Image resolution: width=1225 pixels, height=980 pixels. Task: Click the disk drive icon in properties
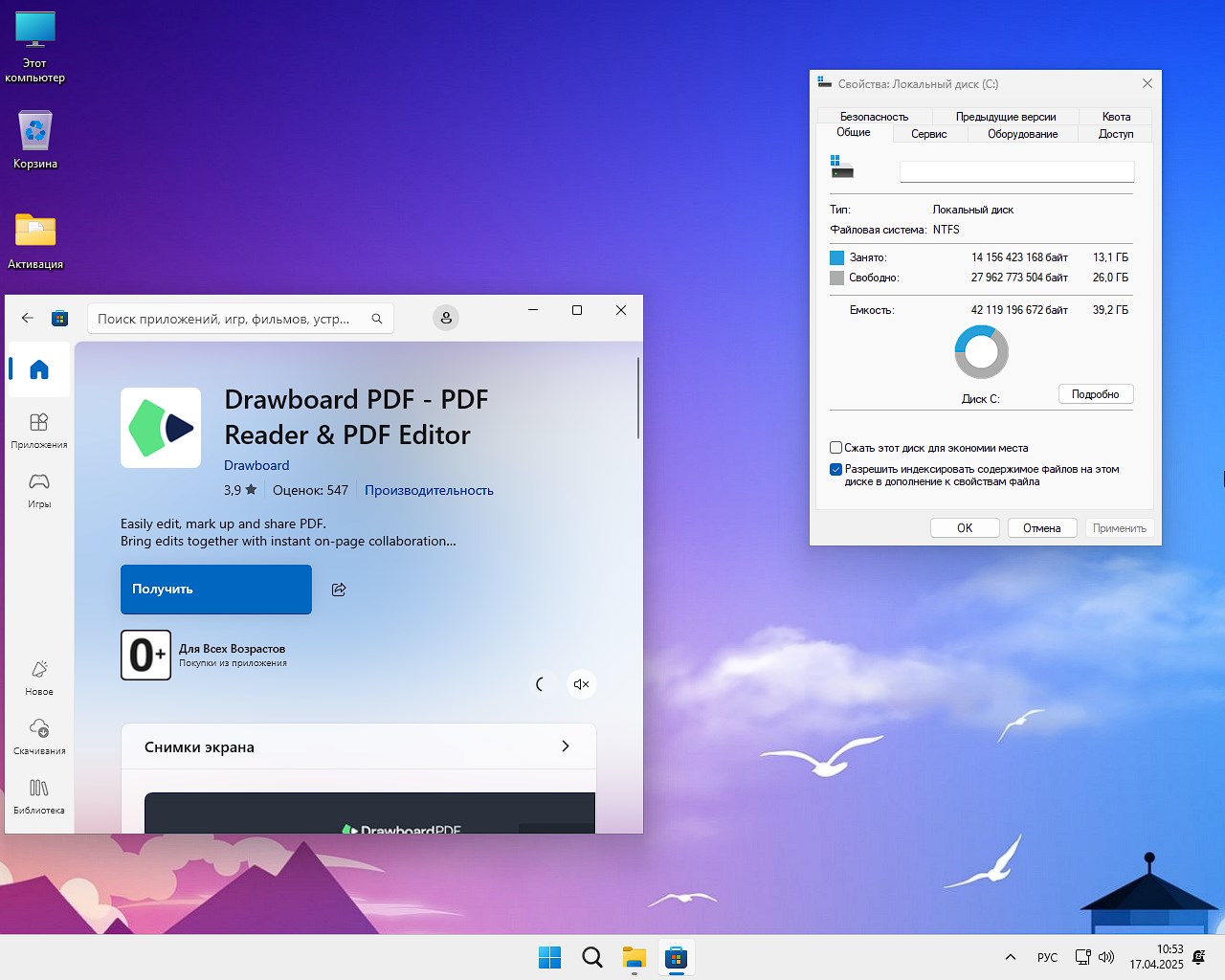(x=842, y=167)
